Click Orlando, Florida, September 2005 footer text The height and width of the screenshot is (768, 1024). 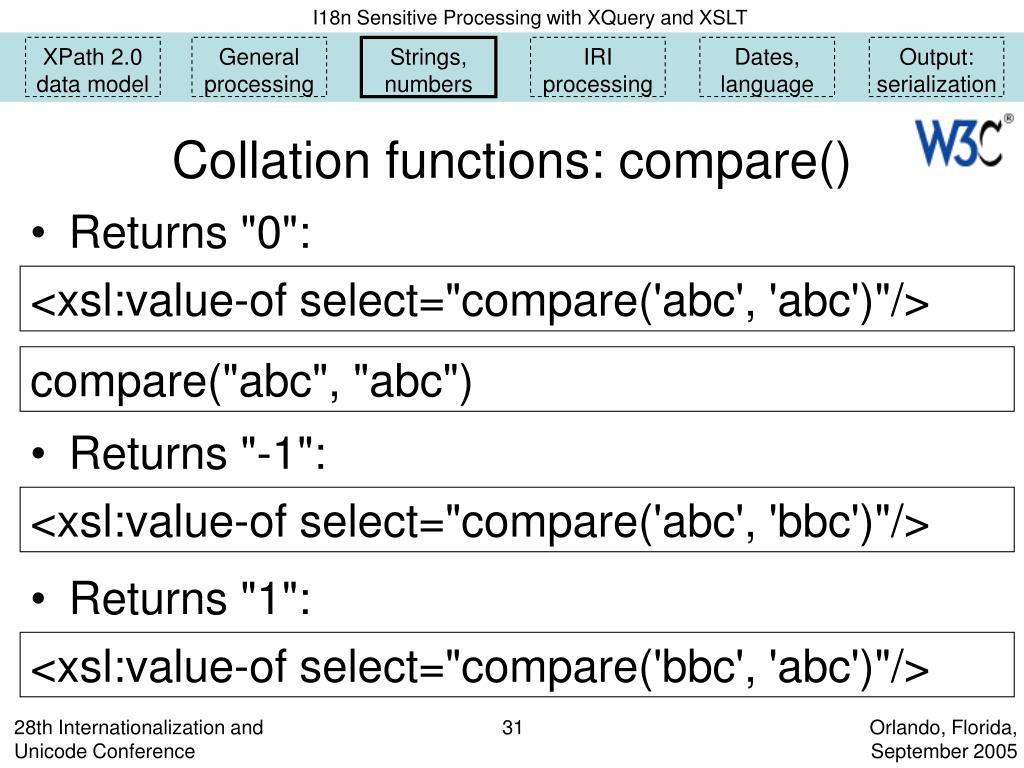pyautogui.click(x=943, y=739)
